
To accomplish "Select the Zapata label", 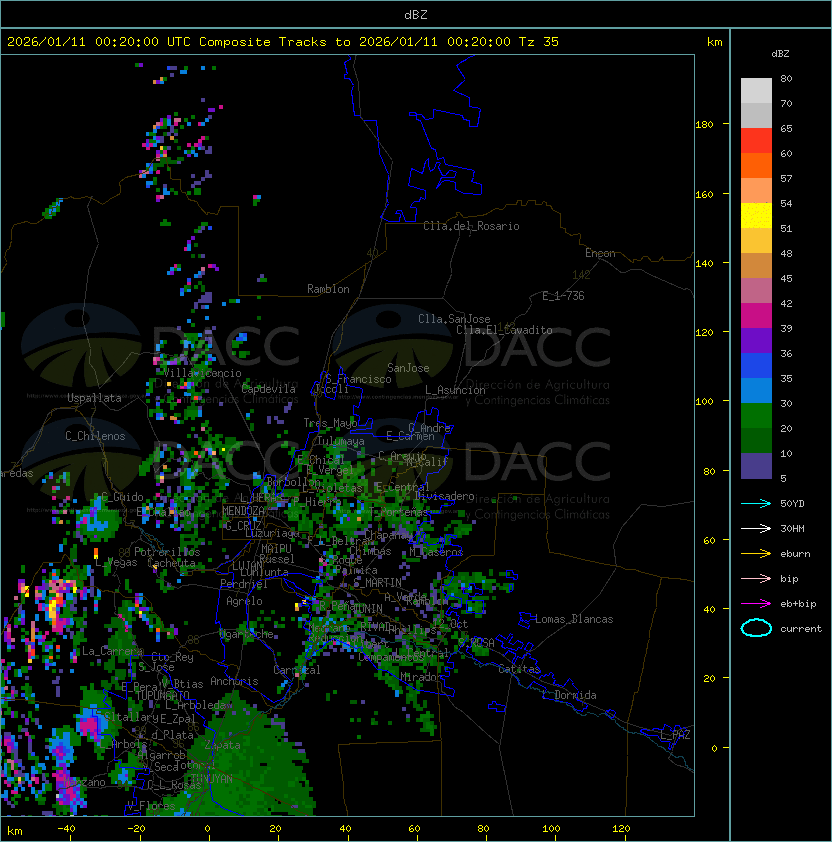I will coord(222,745).
